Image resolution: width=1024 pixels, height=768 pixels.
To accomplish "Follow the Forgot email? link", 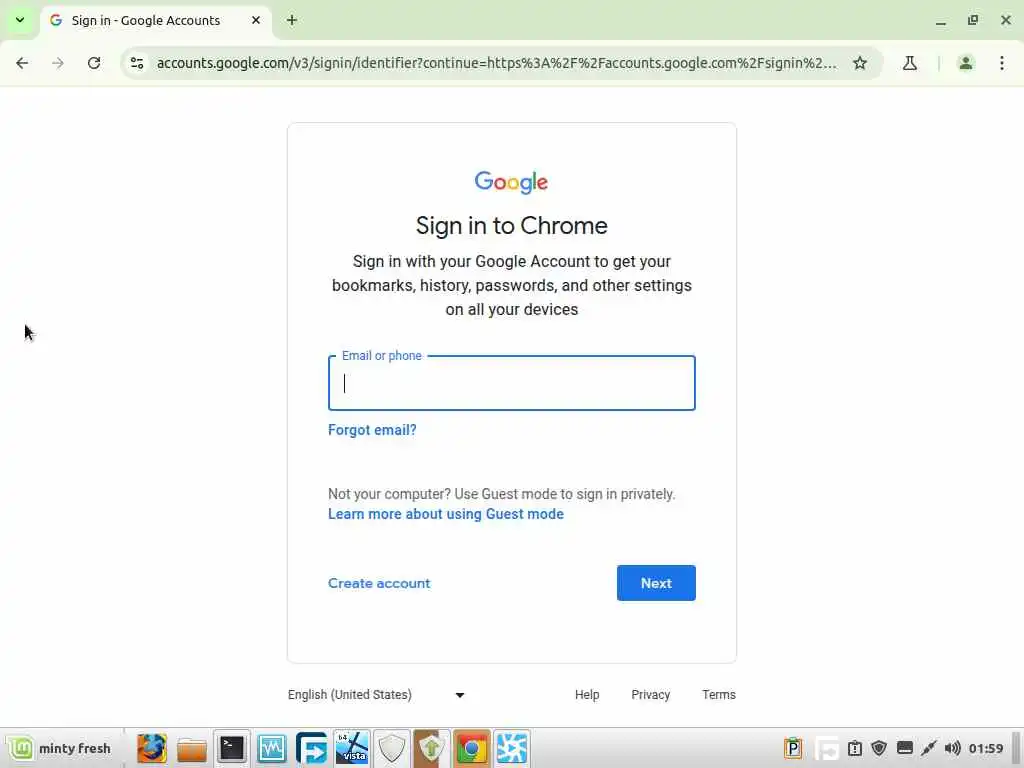I will tap(372, 430).
